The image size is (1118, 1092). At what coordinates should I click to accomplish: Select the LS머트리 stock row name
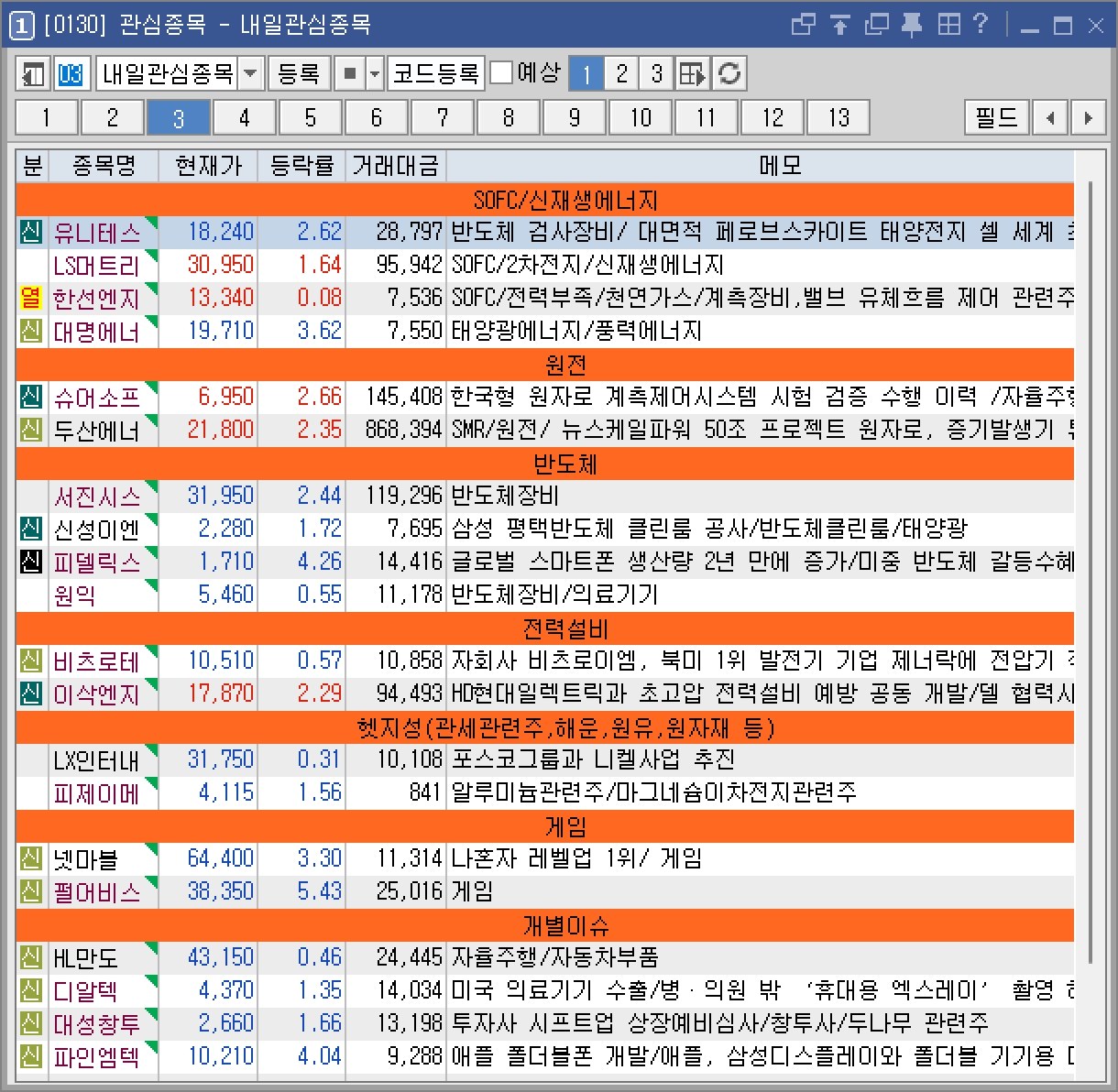(x=97, y=265)
